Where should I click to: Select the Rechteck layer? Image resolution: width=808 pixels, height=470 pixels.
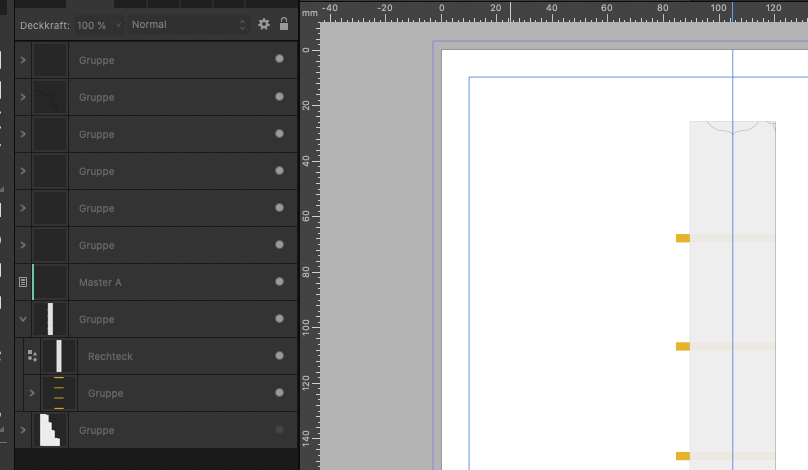[161, 357]
